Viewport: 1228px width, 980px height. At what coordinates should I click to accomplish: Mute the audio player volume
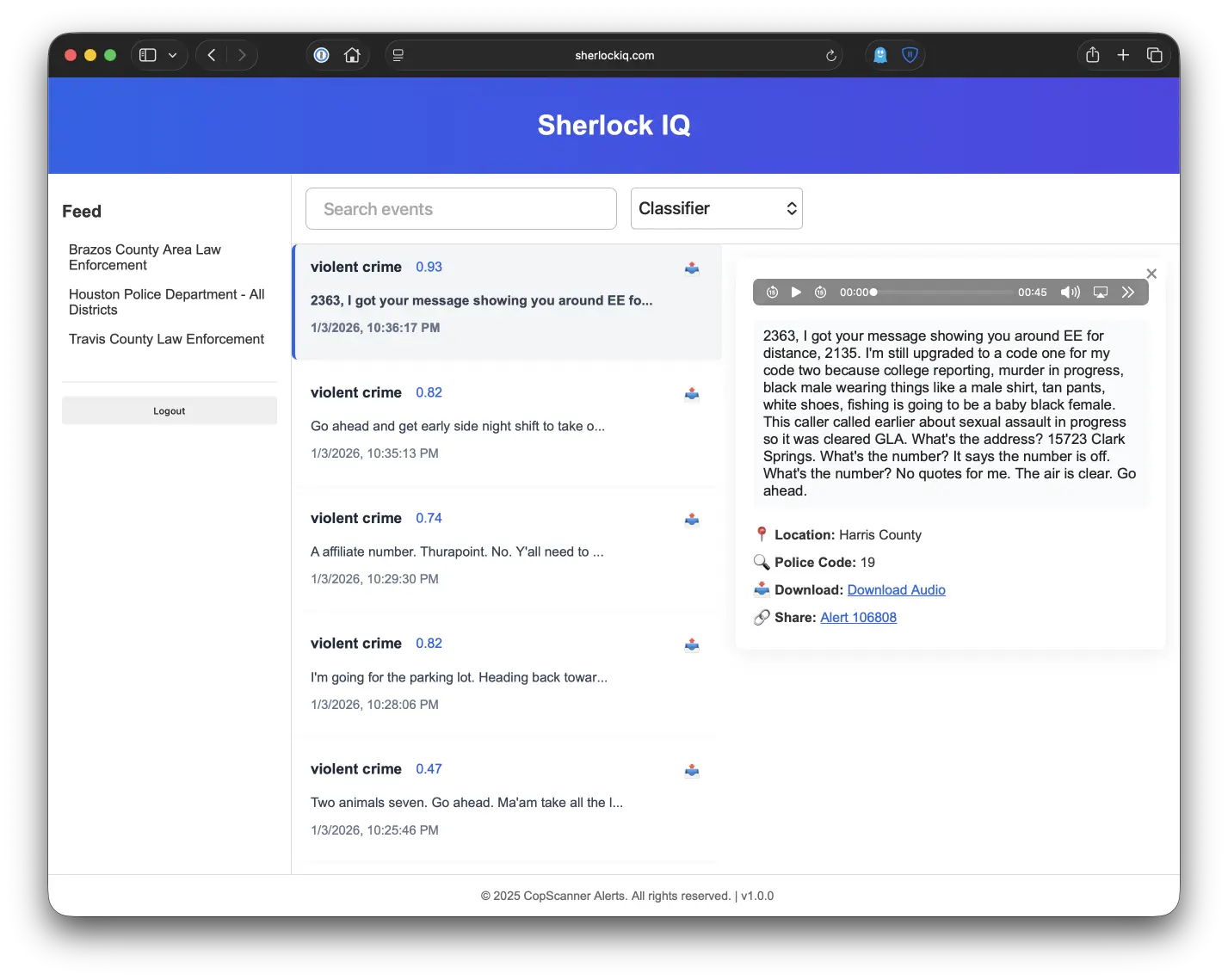(1070, 293)
